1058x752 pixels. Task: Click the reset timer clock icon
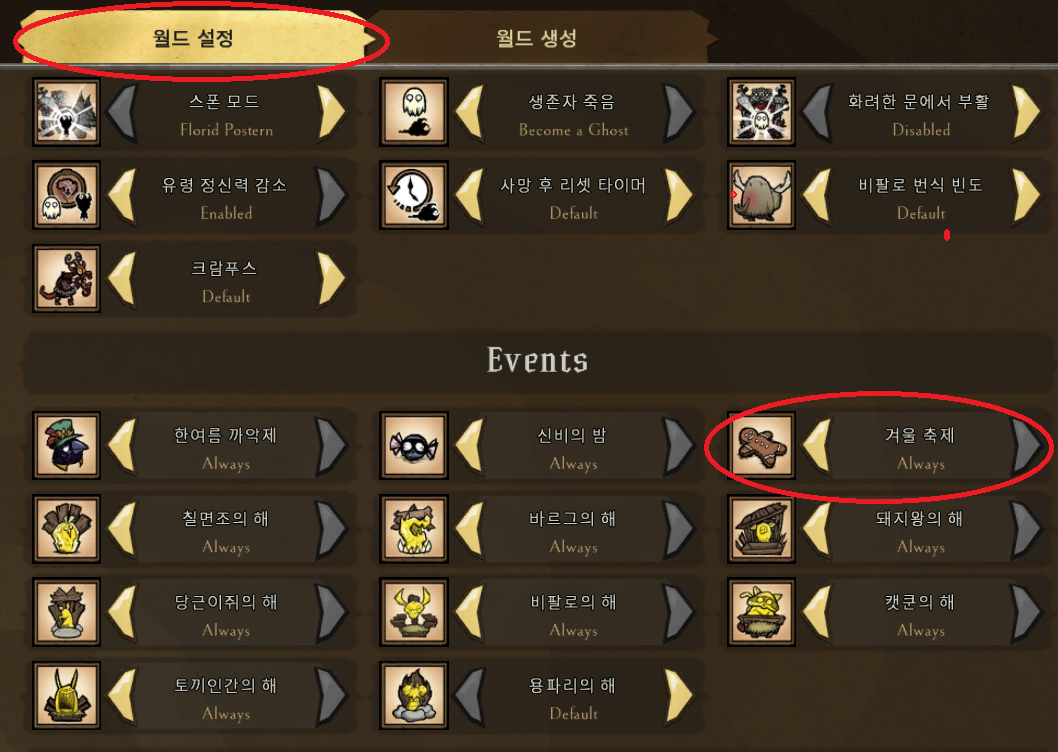point(414,195)
